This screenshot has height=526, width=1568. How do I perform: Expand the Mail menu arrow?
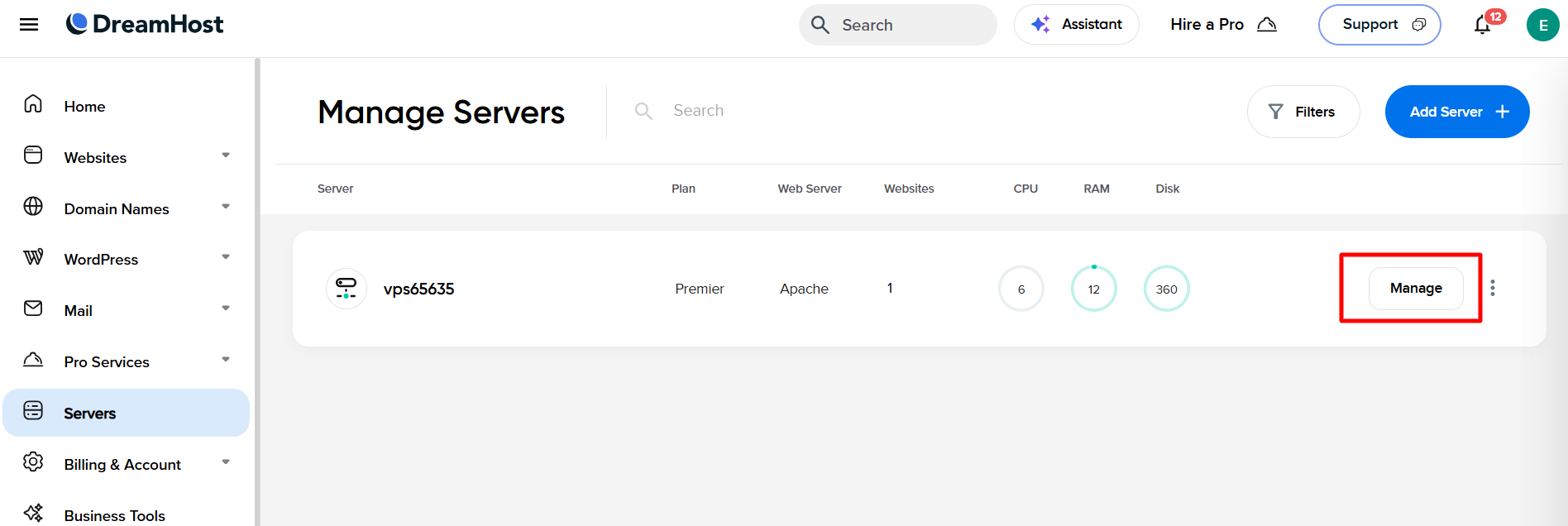(226, 308)
